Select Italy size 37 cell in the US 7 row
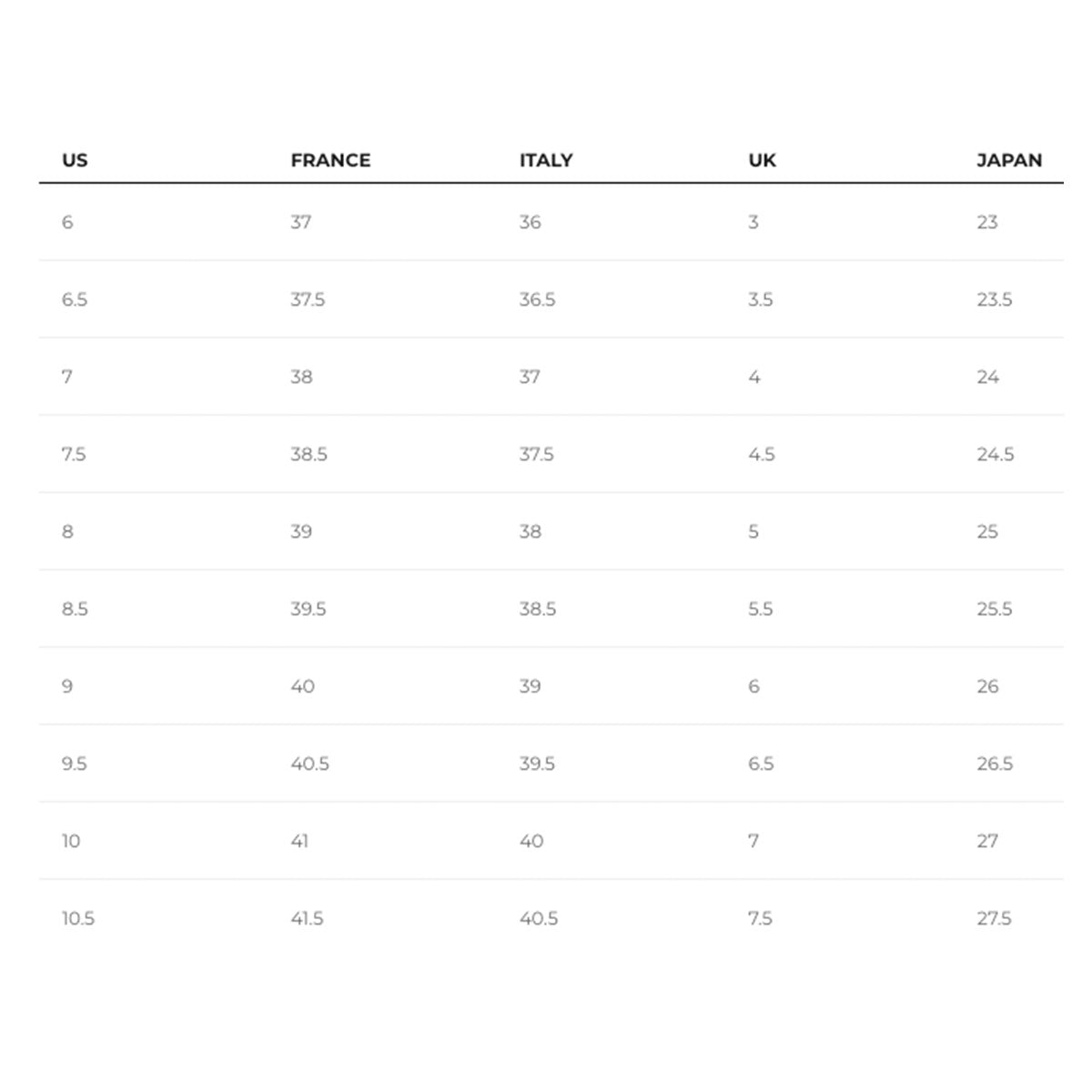The image size is (1092, 1092). [530, 377]
